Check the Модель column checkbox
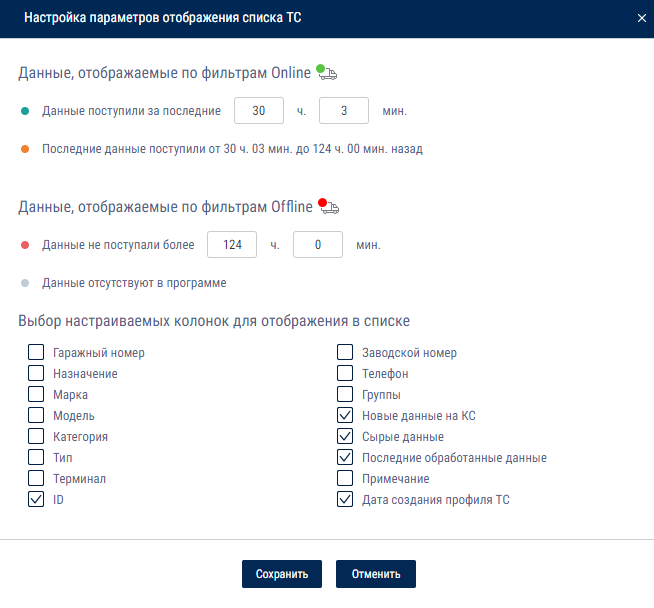 [x=36, y=415]
